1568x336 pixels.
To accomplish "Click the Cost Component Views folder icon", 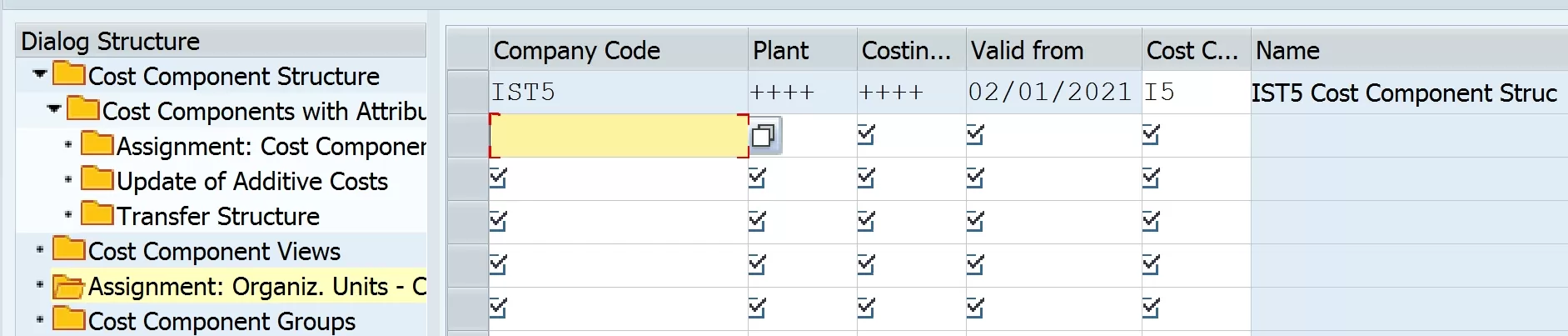I will (69, 248).
